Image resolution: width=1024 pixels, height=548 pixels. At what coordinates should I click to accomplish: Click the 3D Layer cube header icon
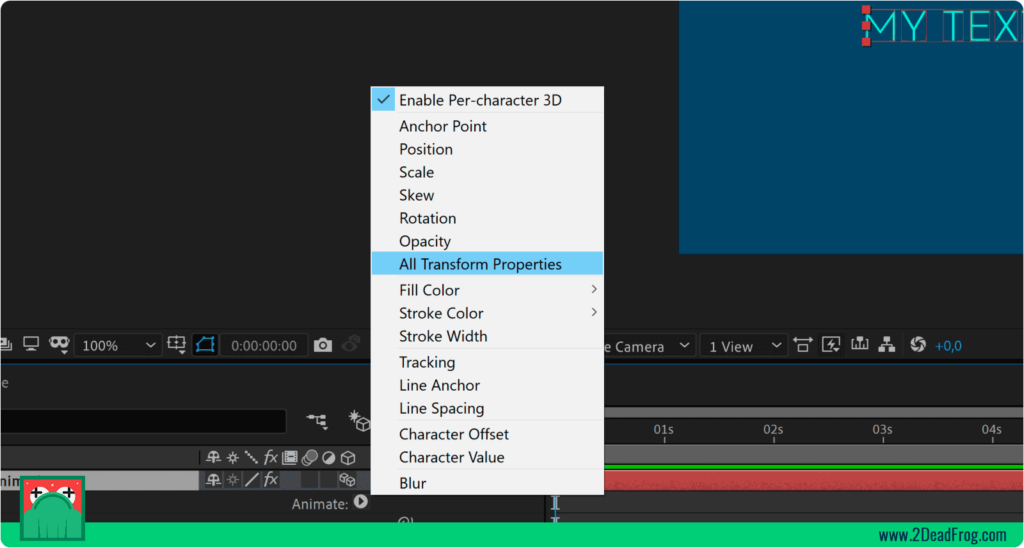coord(349,457)
